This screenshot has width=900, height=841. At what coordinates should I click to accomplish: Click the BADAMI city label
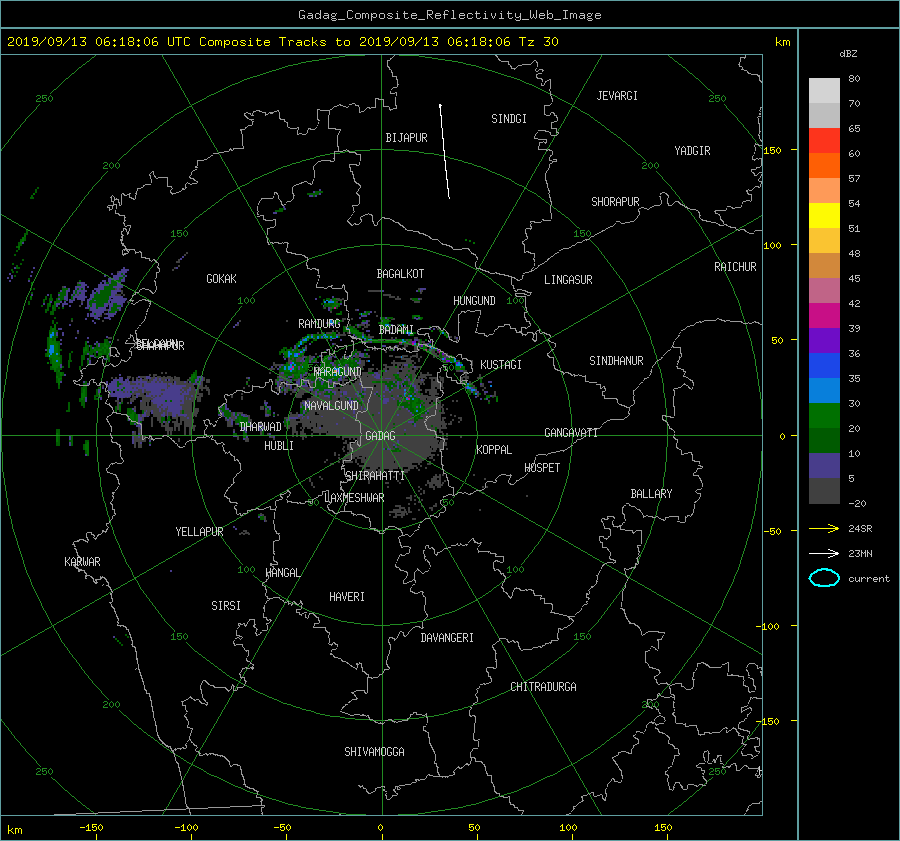[x=396, y=330]
